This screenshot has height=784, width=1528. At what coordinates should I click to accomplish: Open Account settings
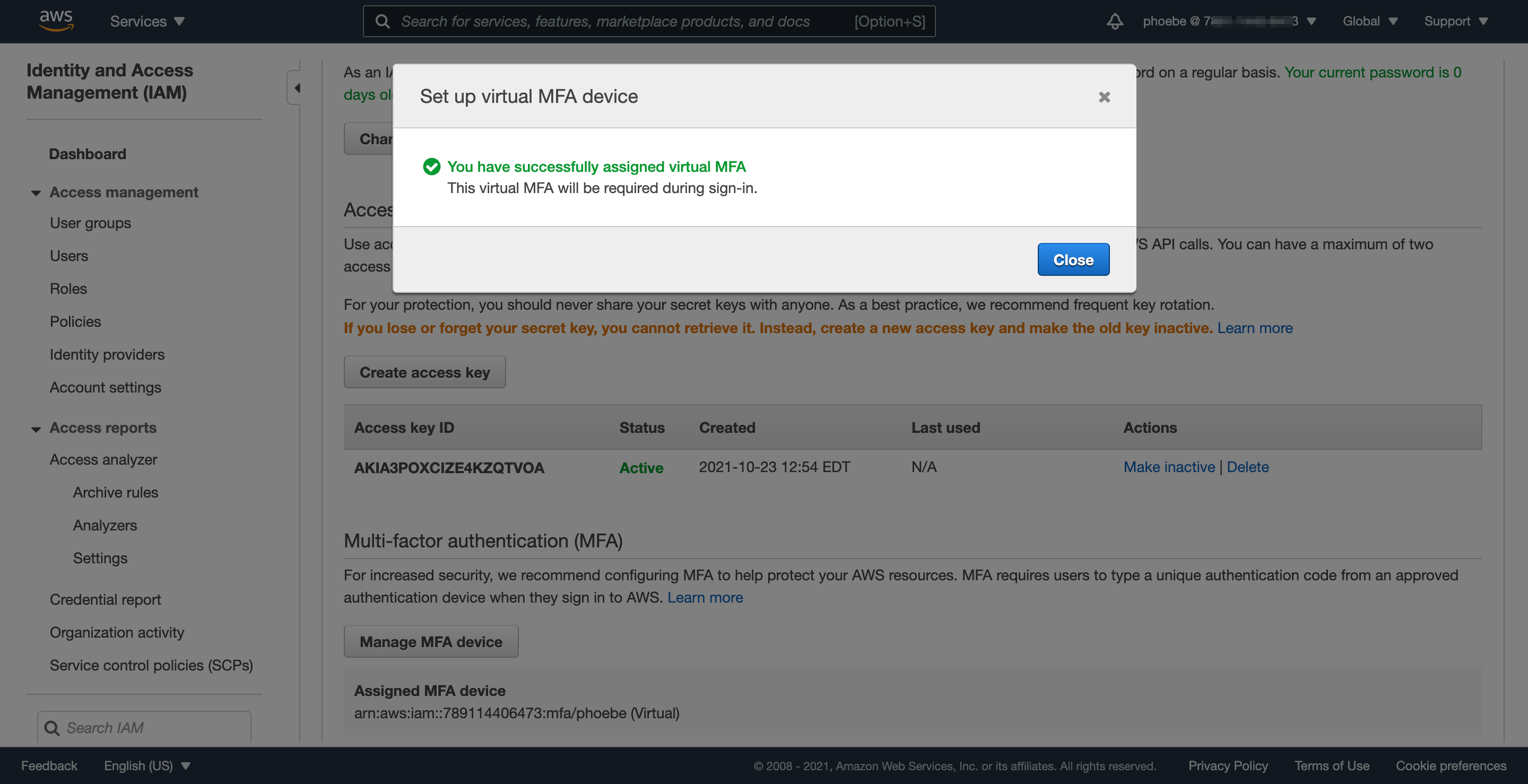[106, 387]
